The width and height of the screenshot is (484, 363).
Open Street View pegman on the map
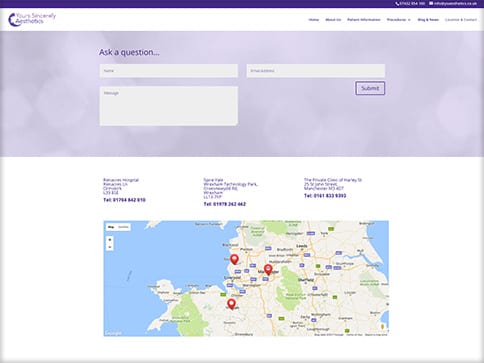[382, 327]
